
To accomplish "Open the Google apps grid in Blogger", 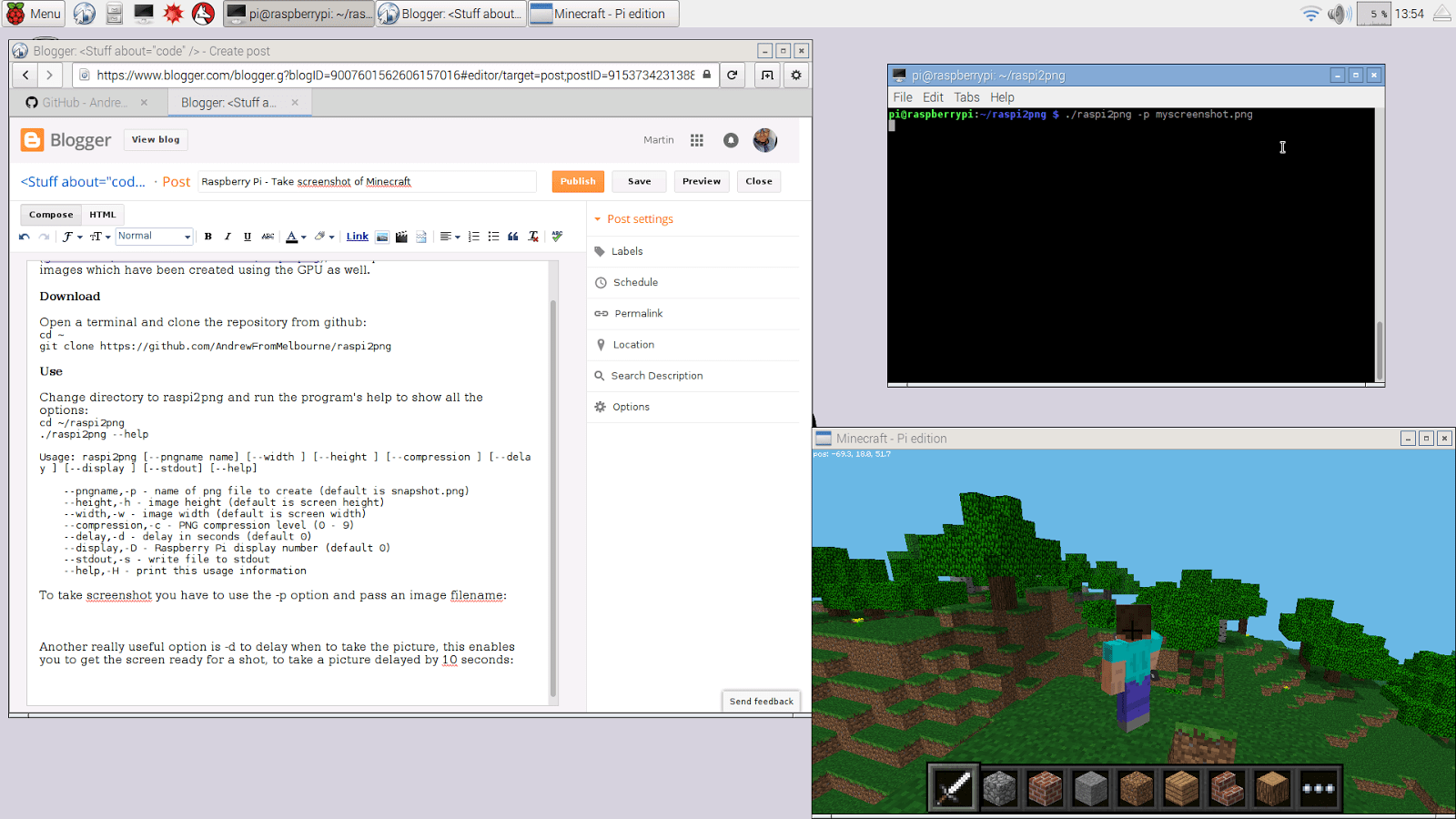I will pos(697,140).
